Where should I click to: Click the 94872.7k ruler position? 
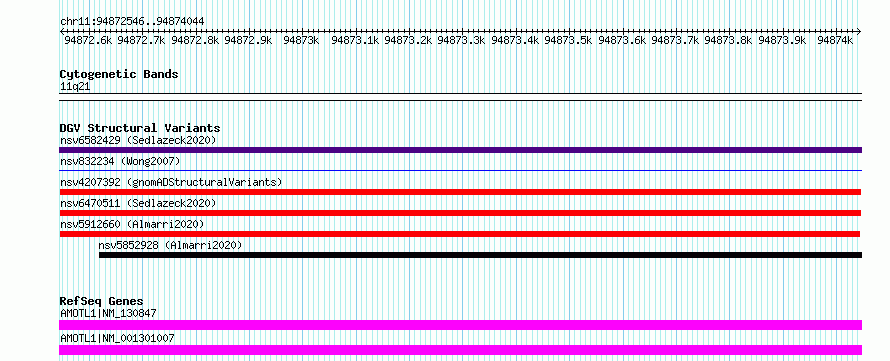[141, 40]
